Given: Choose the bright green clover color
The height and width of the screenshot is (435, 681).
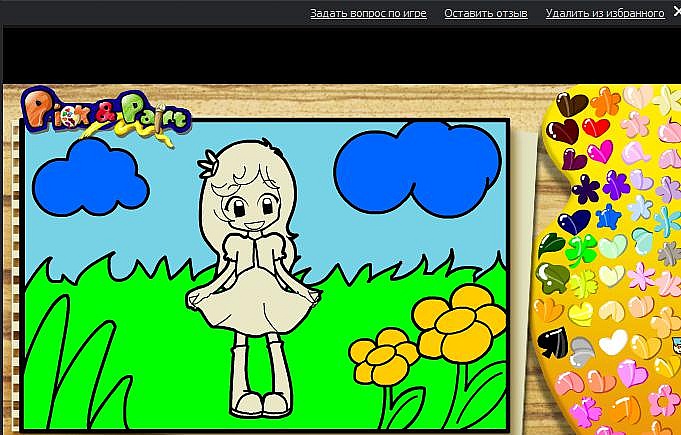Looking at the screenshot, I should (x=581, y=250).
